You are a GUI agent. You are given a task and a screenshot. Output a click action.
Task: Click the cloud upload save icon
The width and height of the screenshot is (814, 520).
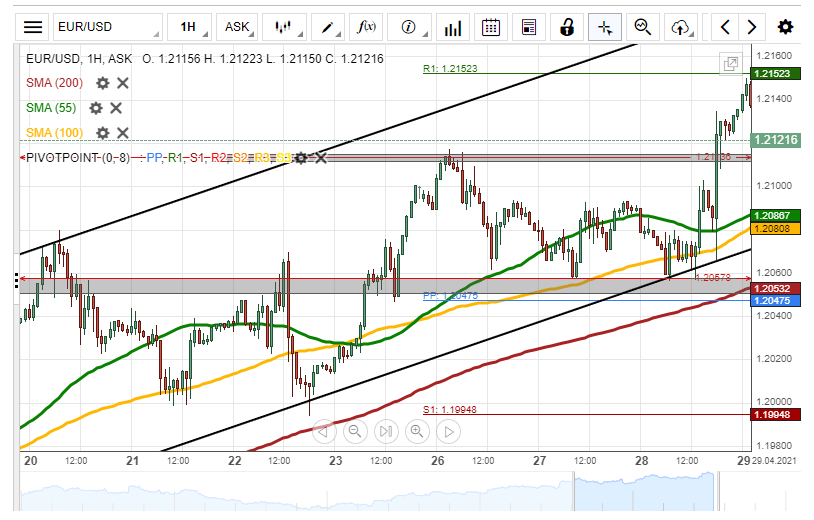point(681,27)
